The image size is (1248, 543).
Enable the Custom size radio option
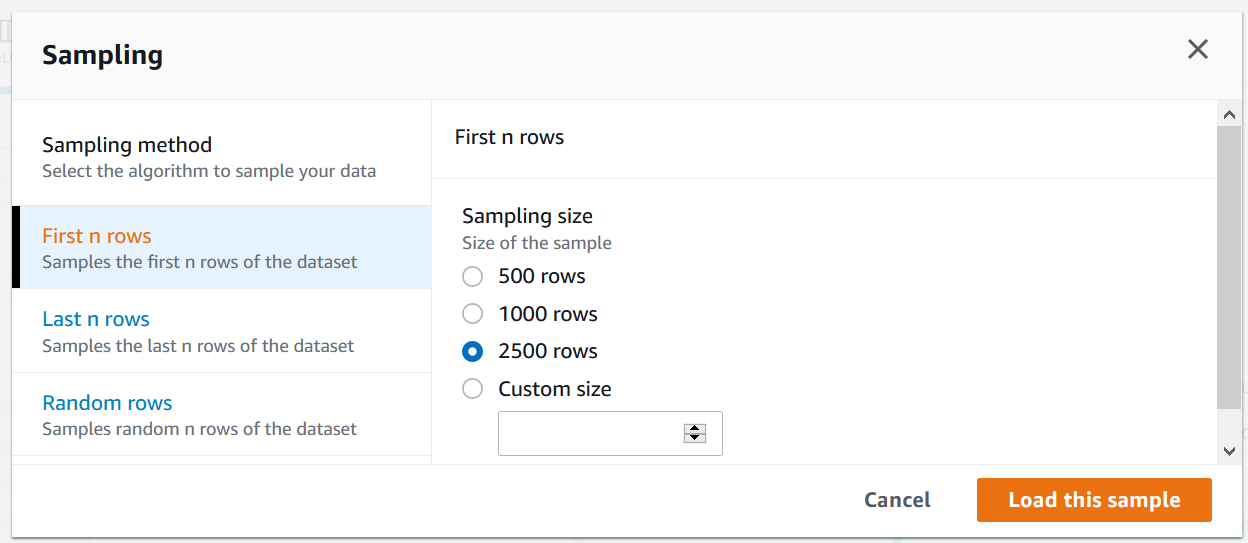473,389
